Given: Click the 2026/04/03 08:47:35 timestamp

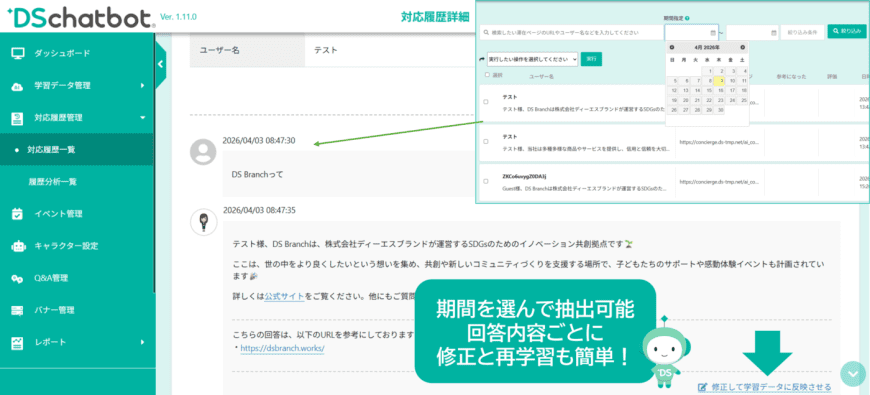Looking at the screenshot, I should coord(259,211).
